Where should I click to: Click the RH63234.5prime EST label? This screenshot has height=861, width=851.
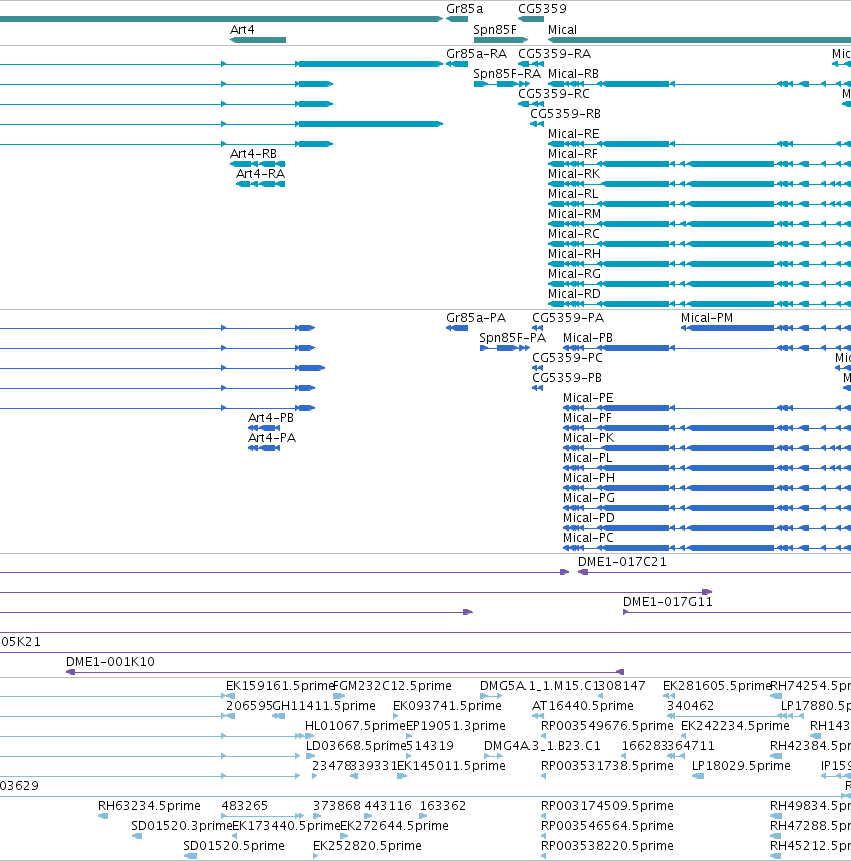[x=149, y=806]
